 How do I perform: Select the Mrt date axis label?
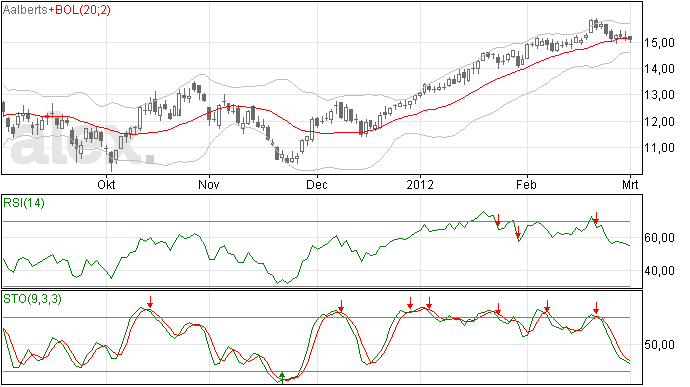630,184
